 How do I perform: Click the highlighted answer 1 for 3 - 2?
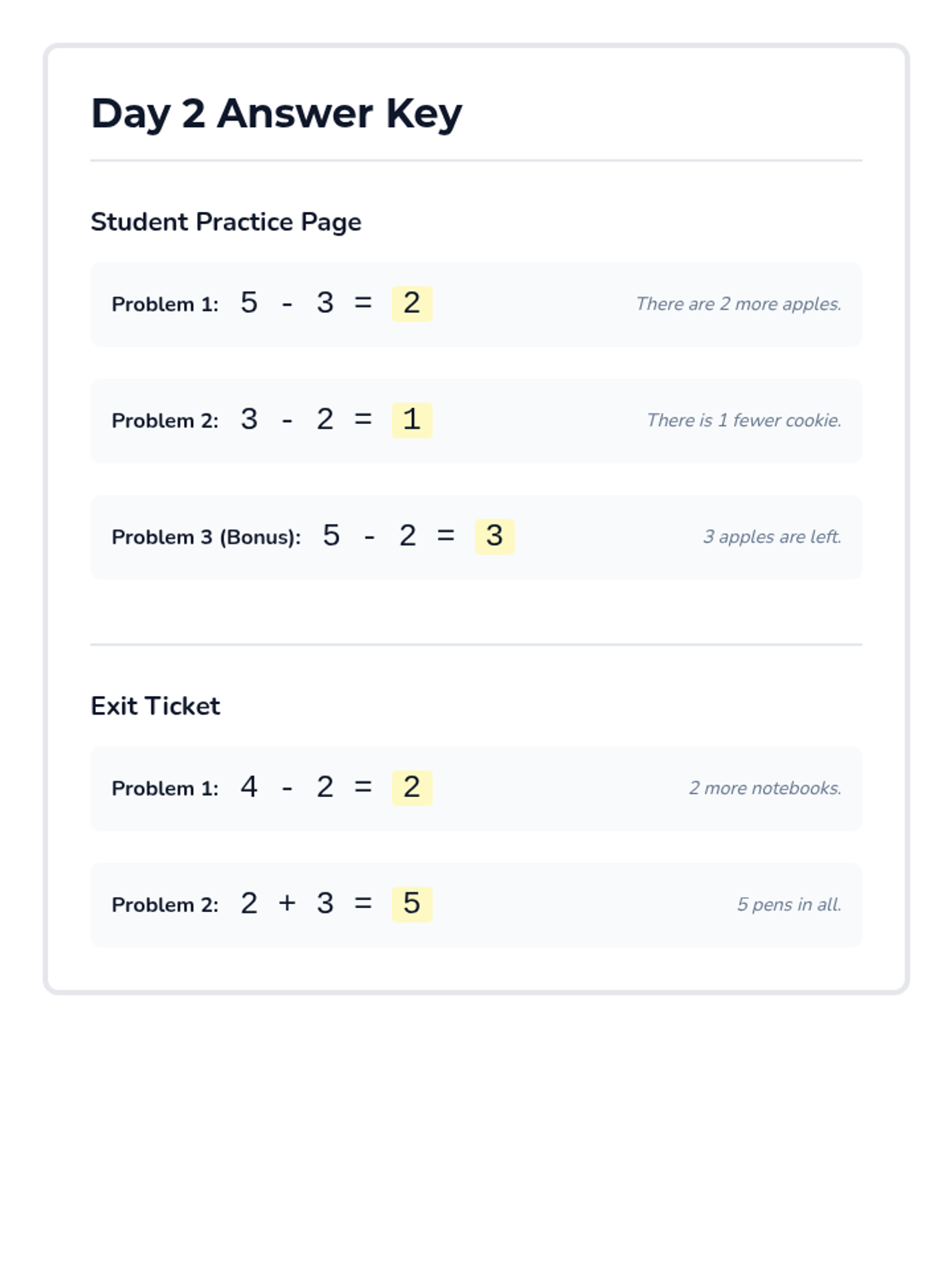pos(412,420)
